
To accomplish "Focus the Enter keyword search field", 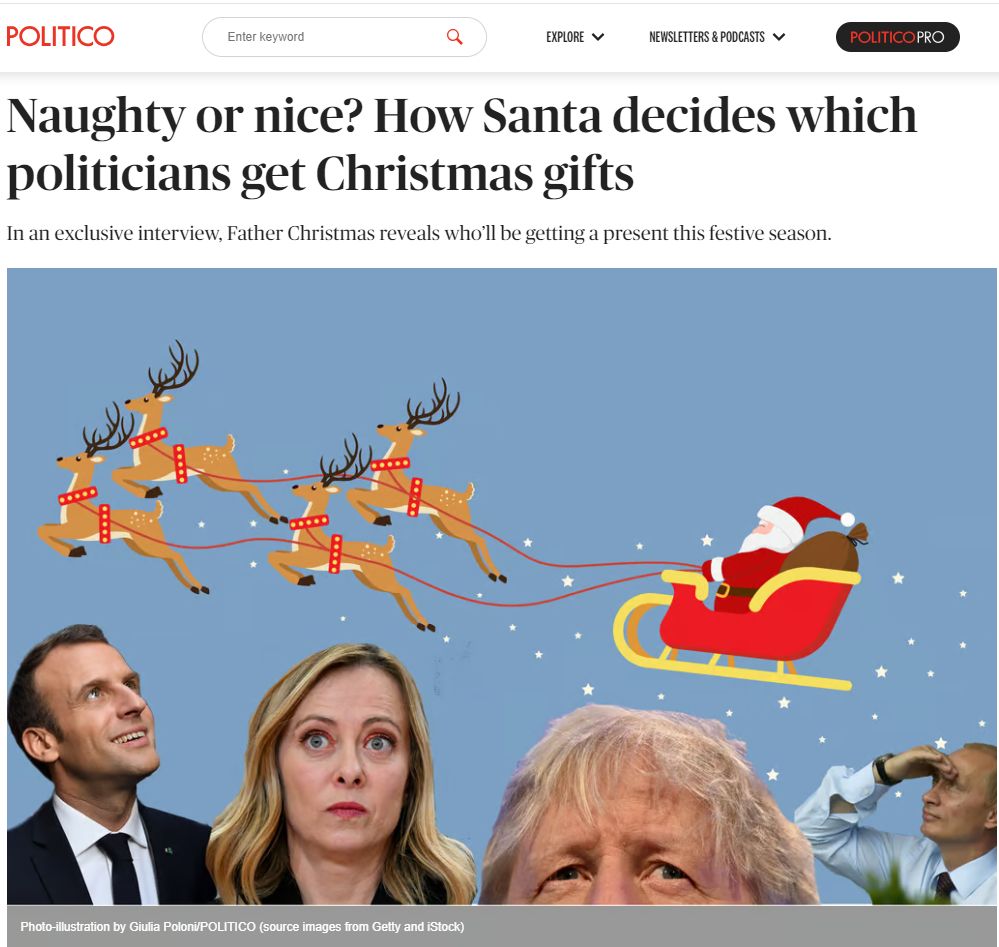I will pyautogui.click(x=344, y=37).
